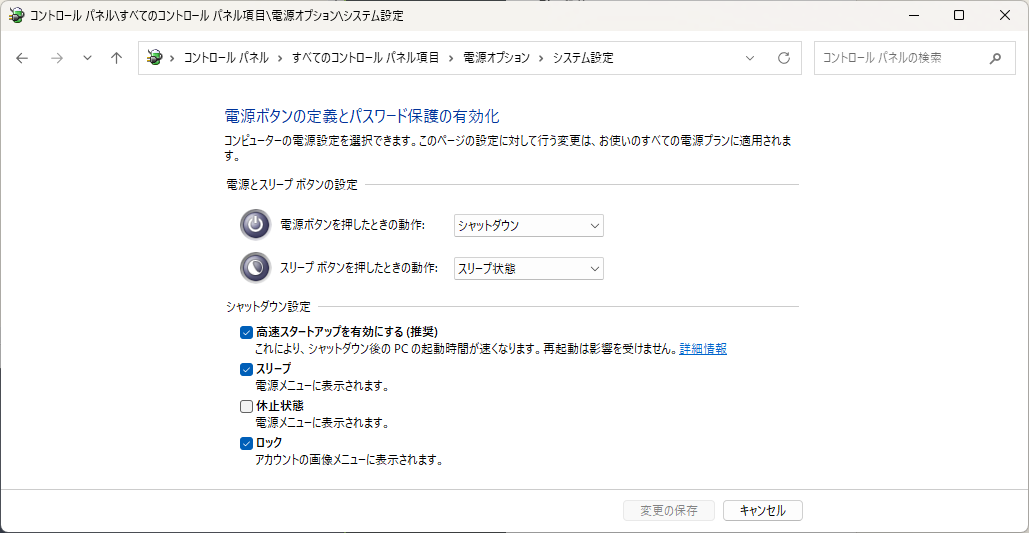Uncheck the スリープ checkbox
1029x533 pixels.
247,369
